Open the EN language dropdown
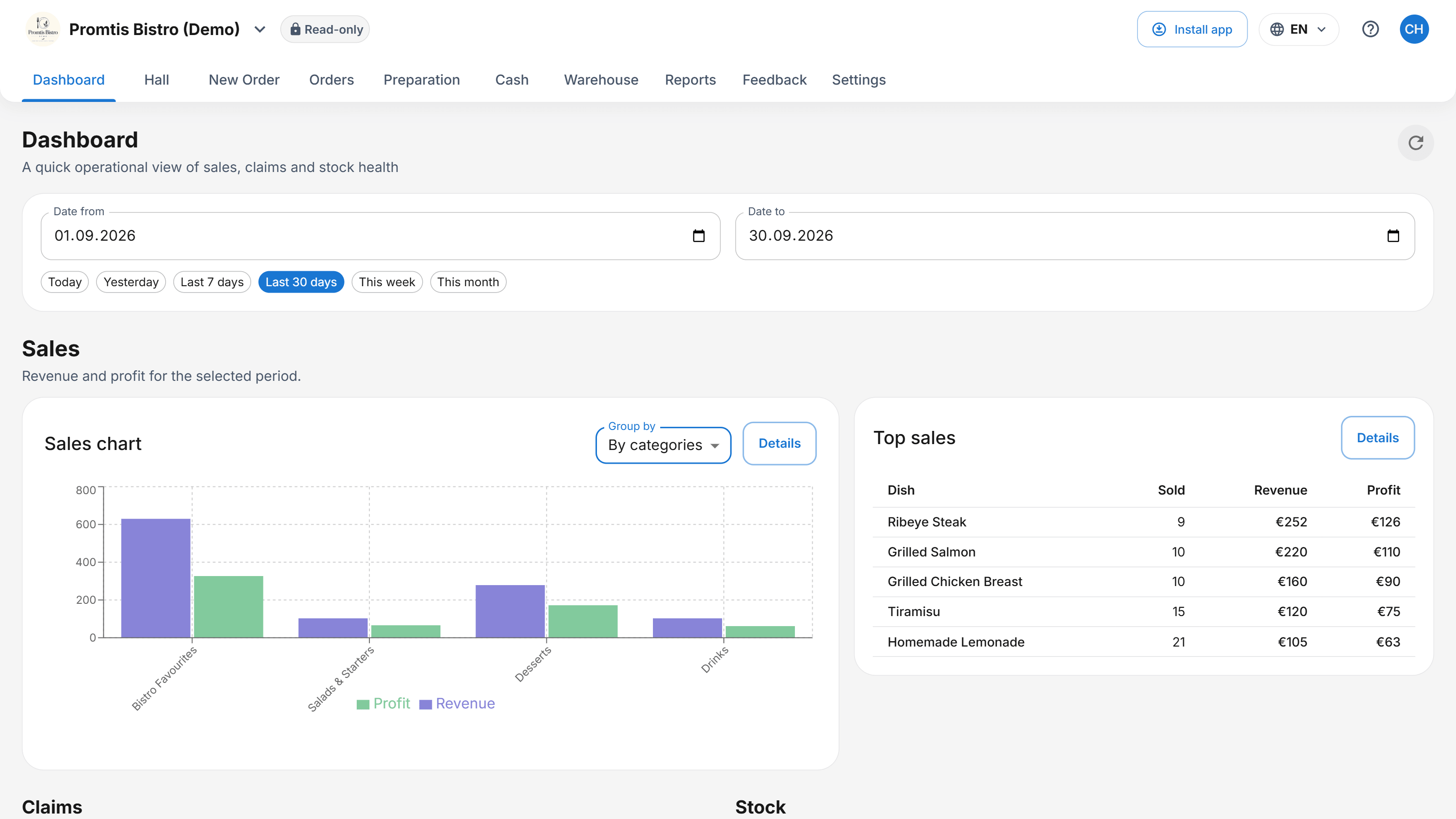 [x=1298, y=30]
